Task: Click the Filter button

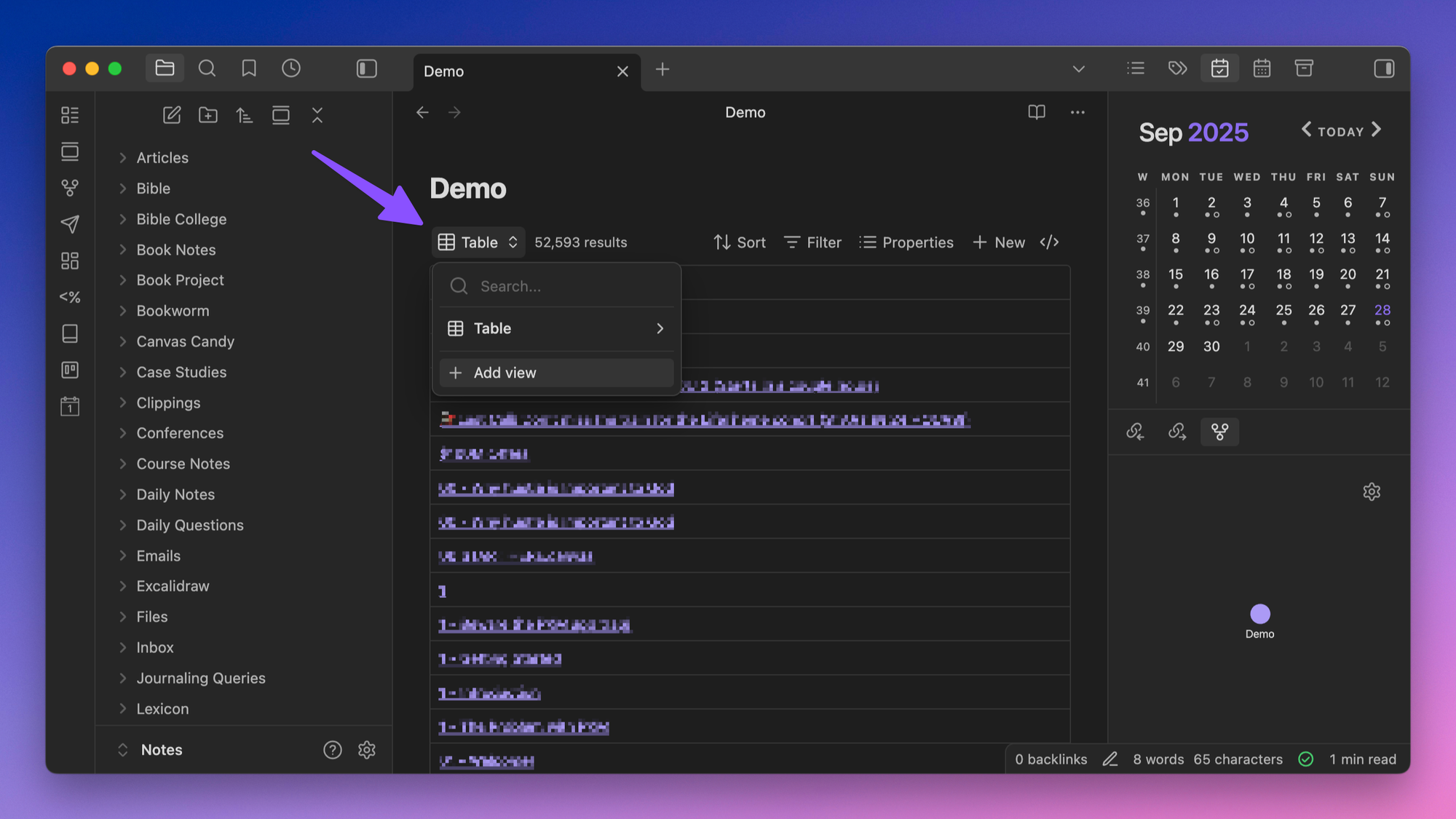Action: [812, 242]
